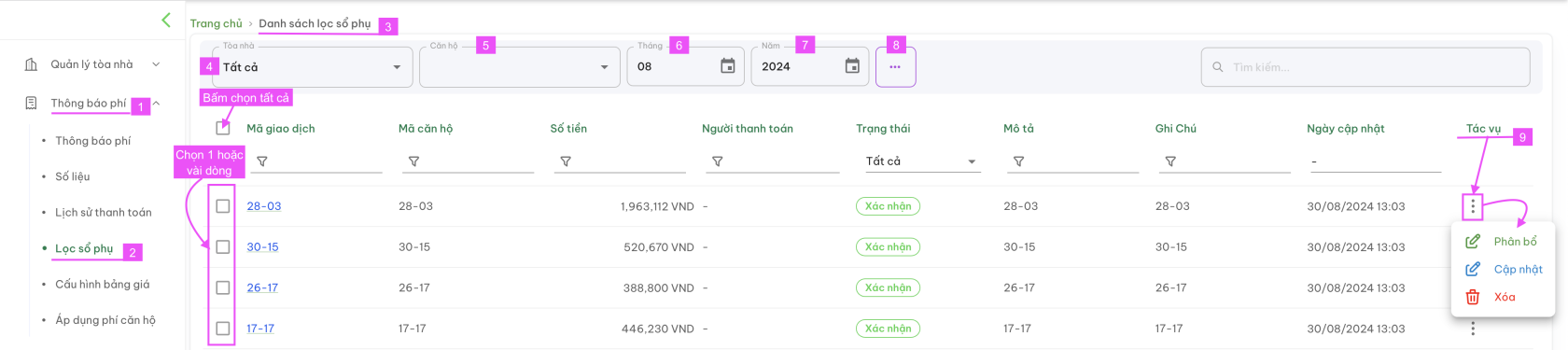Click the Tìm kiếm search field

(1365, 67)
